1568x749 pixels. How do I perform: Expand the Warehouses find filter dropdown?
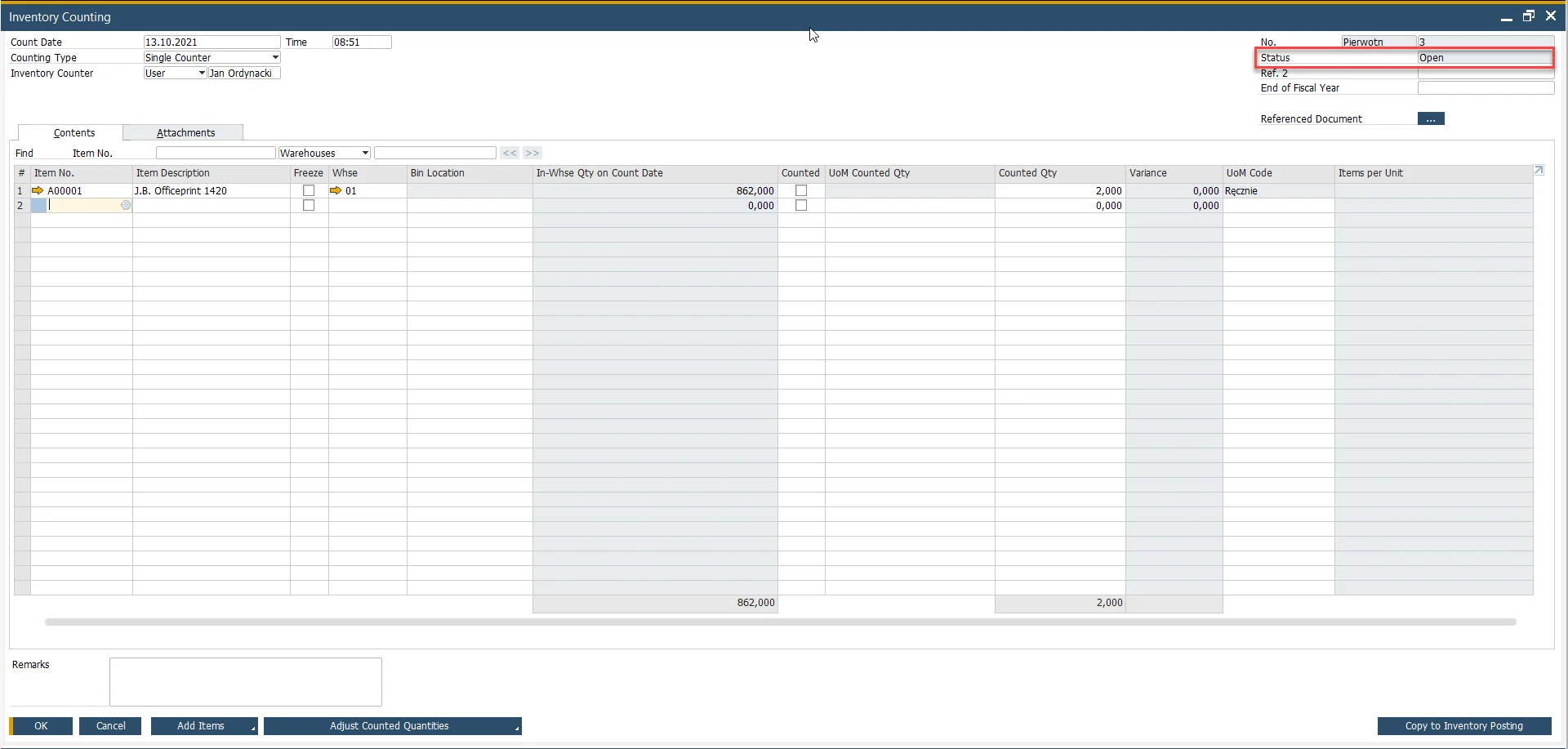pos(365,154)
